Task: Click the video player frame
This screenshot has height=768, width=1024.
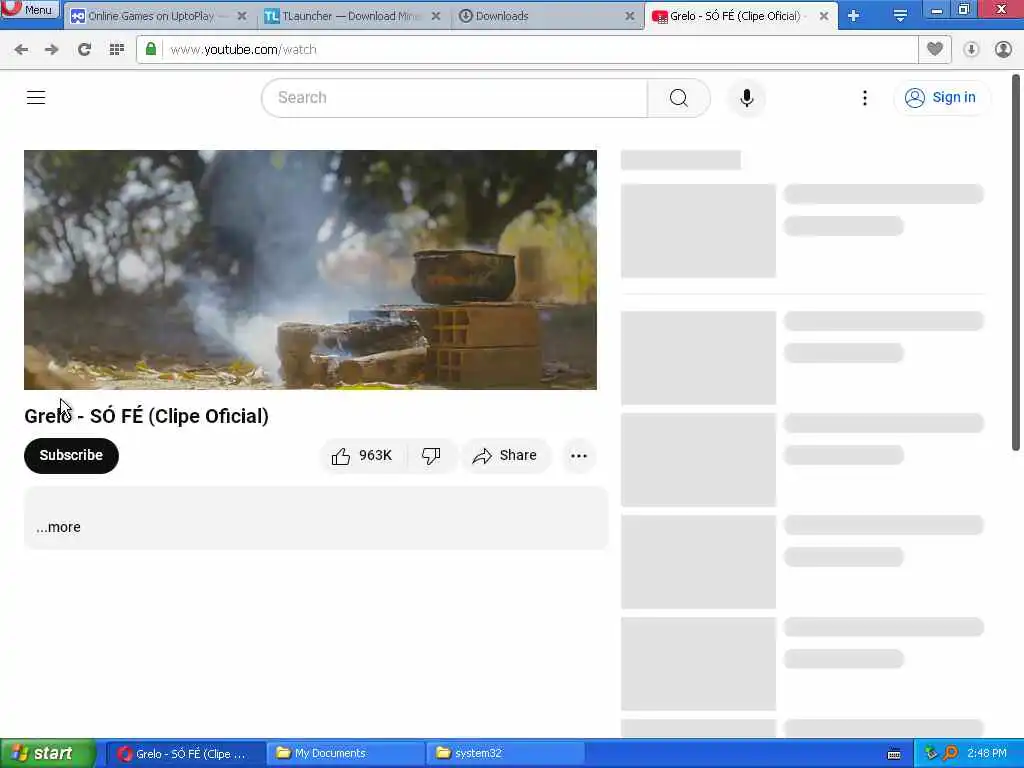Action: [310, 270]
